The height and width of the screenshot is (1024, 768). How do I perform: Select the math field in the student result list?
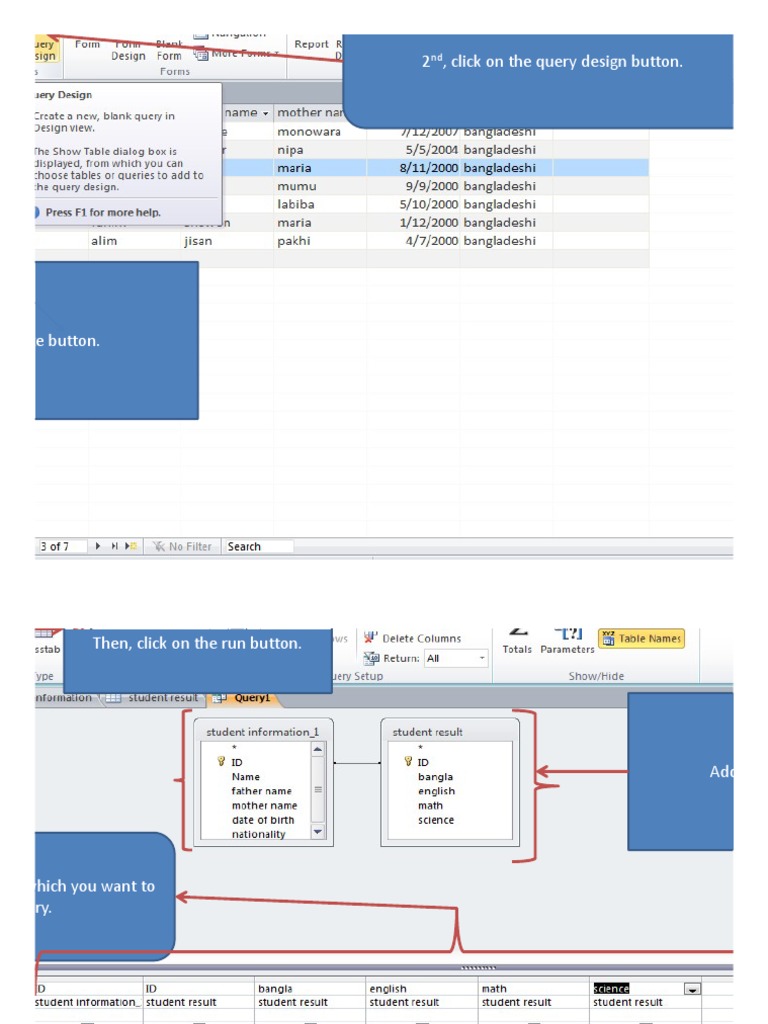click(430, 805)
